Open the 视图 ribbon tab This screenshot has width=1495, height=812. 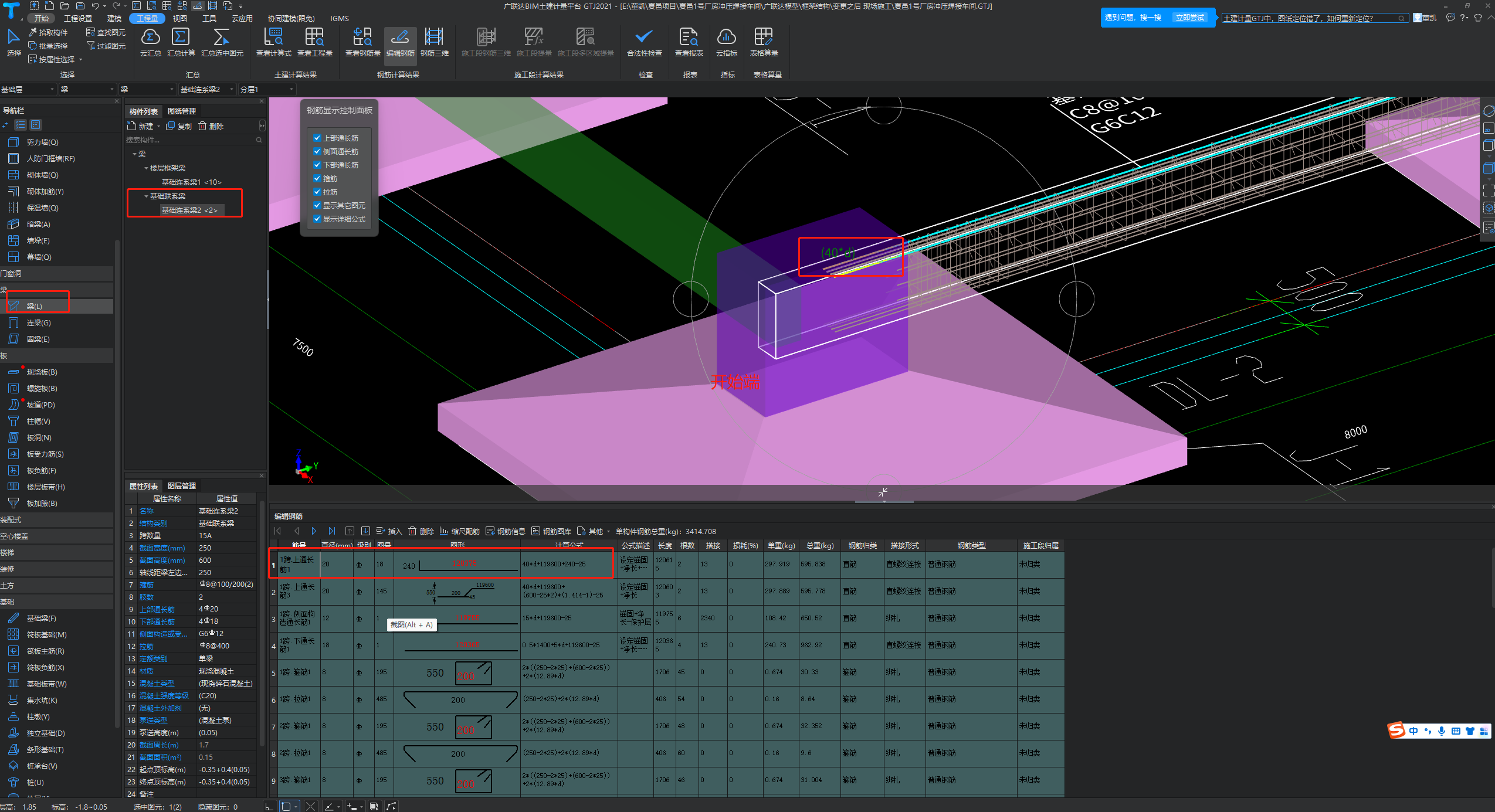(x=179, y=18)
